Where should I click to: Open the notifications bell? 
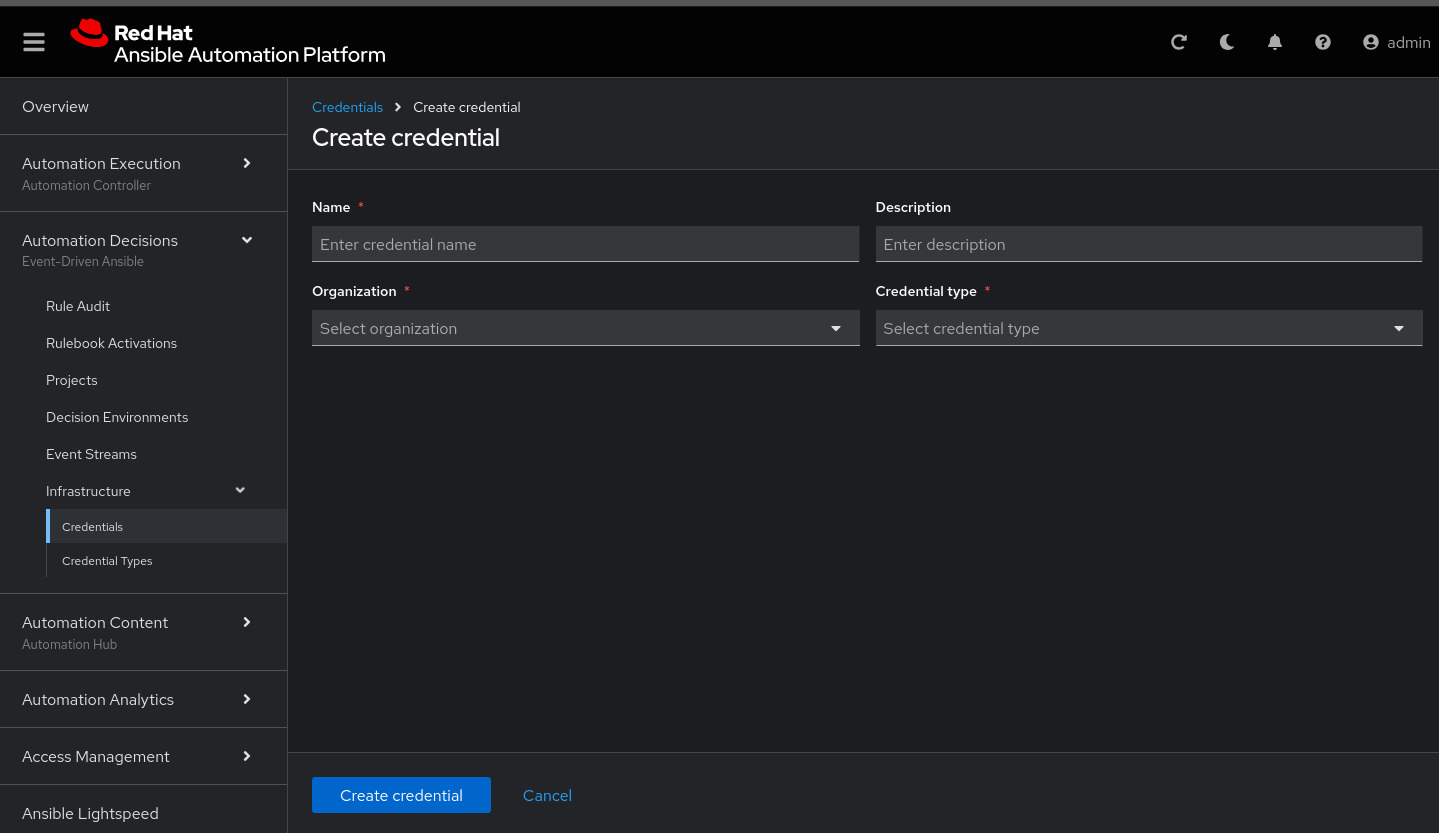pyautogui.click(x=1275, y=42)
